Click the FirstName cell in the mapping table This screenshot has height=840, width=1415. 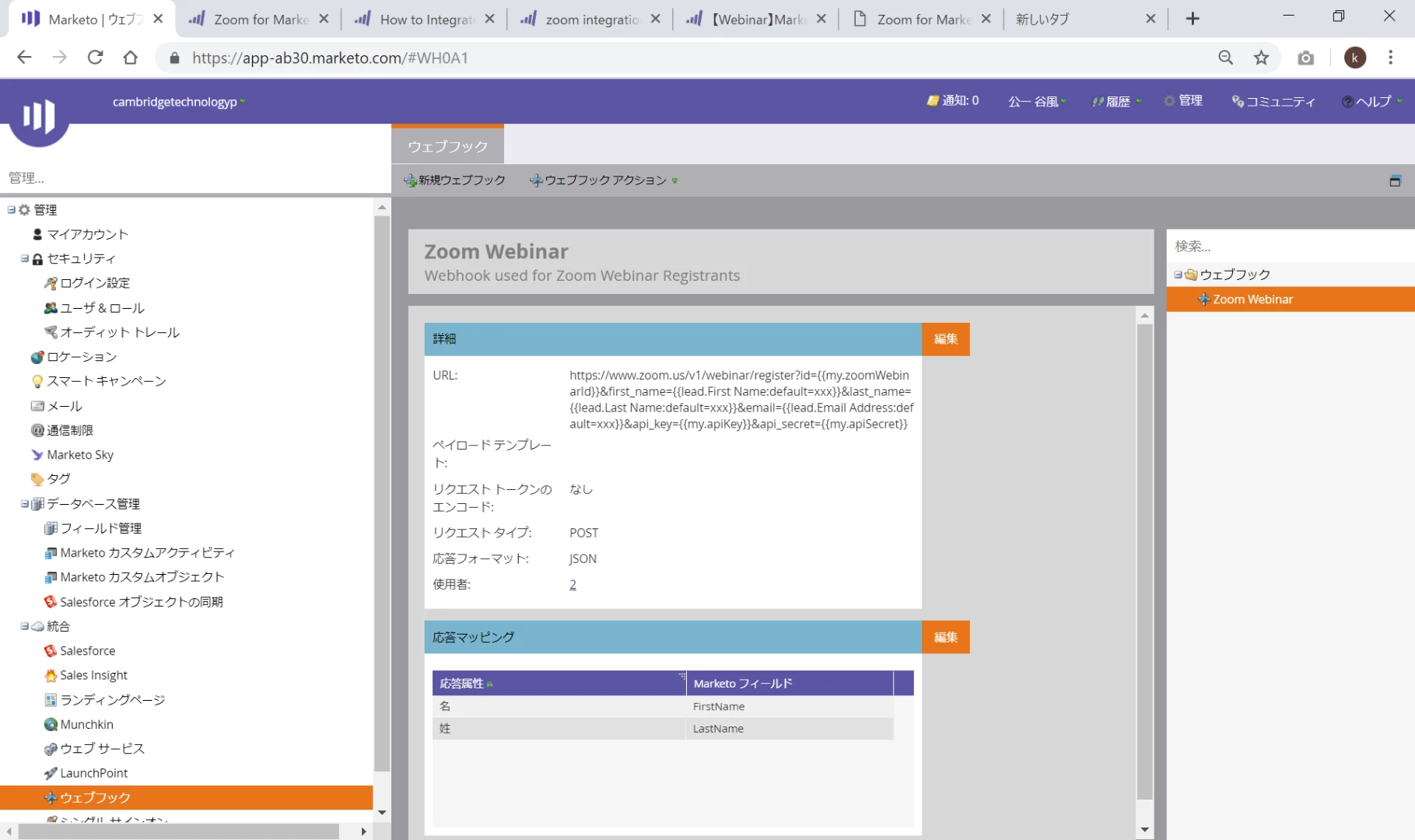tap(789, 706)
